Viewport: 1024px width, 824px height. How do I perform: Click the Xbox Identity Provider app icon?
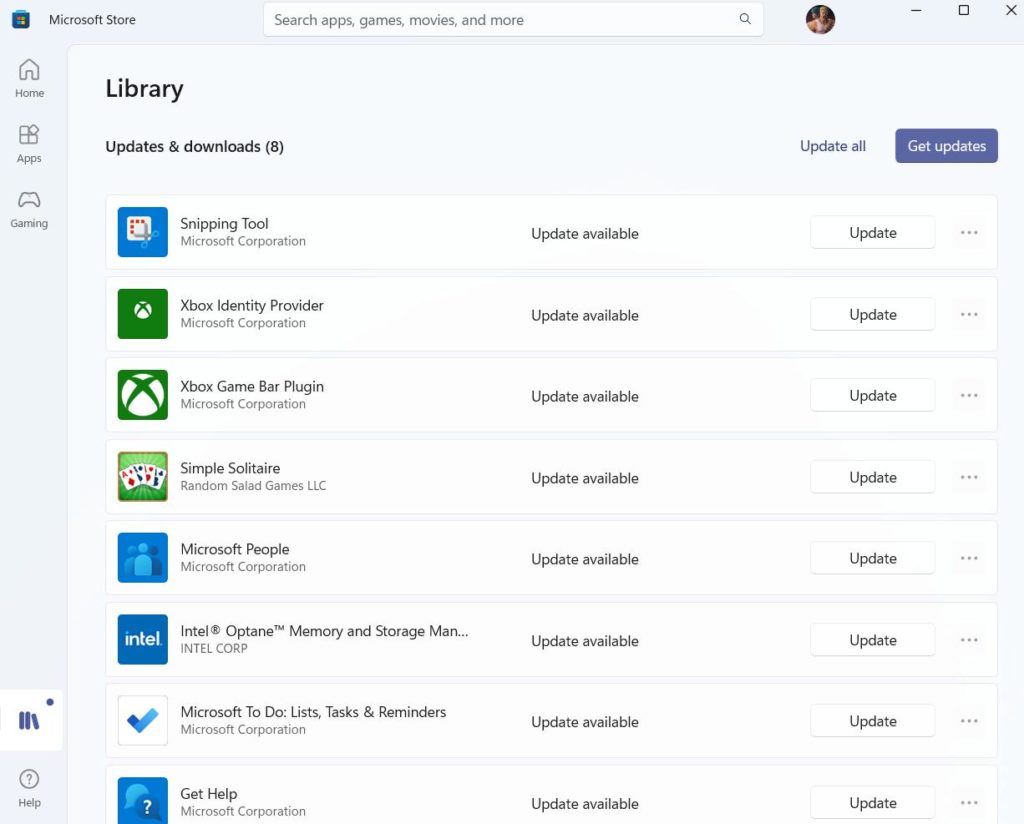(x=142, y=313)
